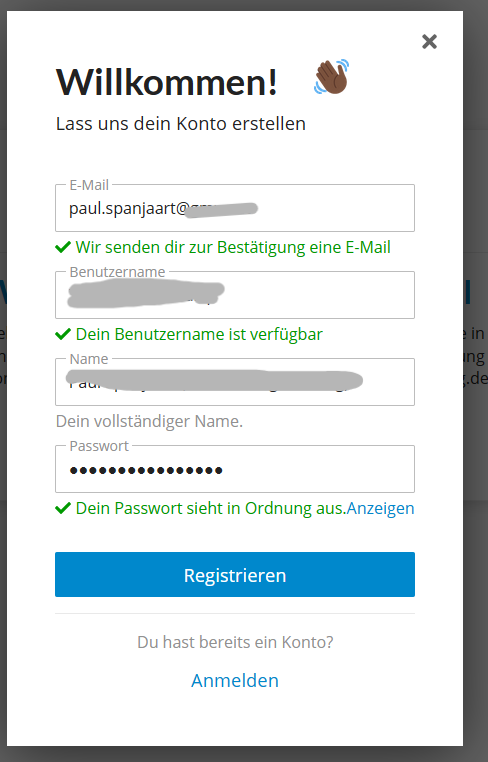This screenshot has height=762, width=488.
Task: Focus the Benutzername input field
Action: tap(235, 295)
